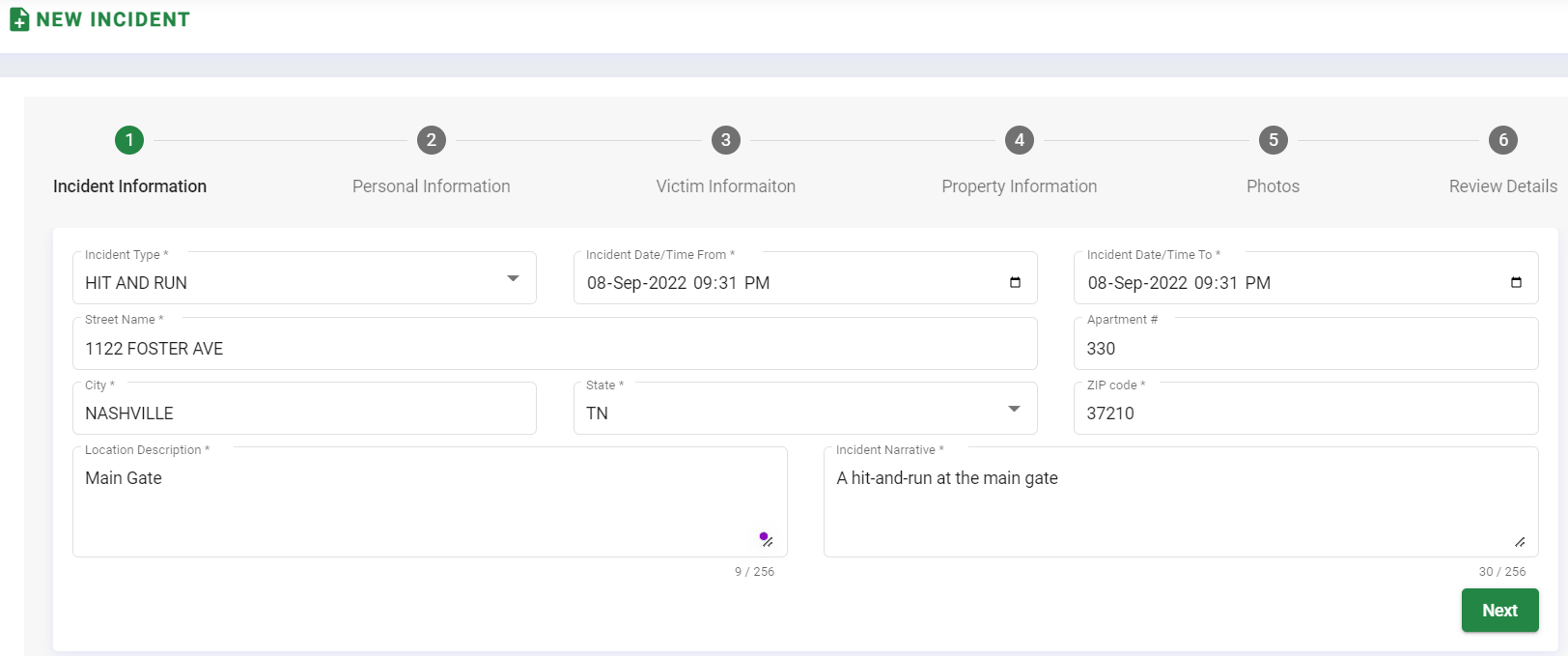Open calendar picker for Incident Date/Time To
This screenshot has width=1568, height=656.
click(1516, 282)
